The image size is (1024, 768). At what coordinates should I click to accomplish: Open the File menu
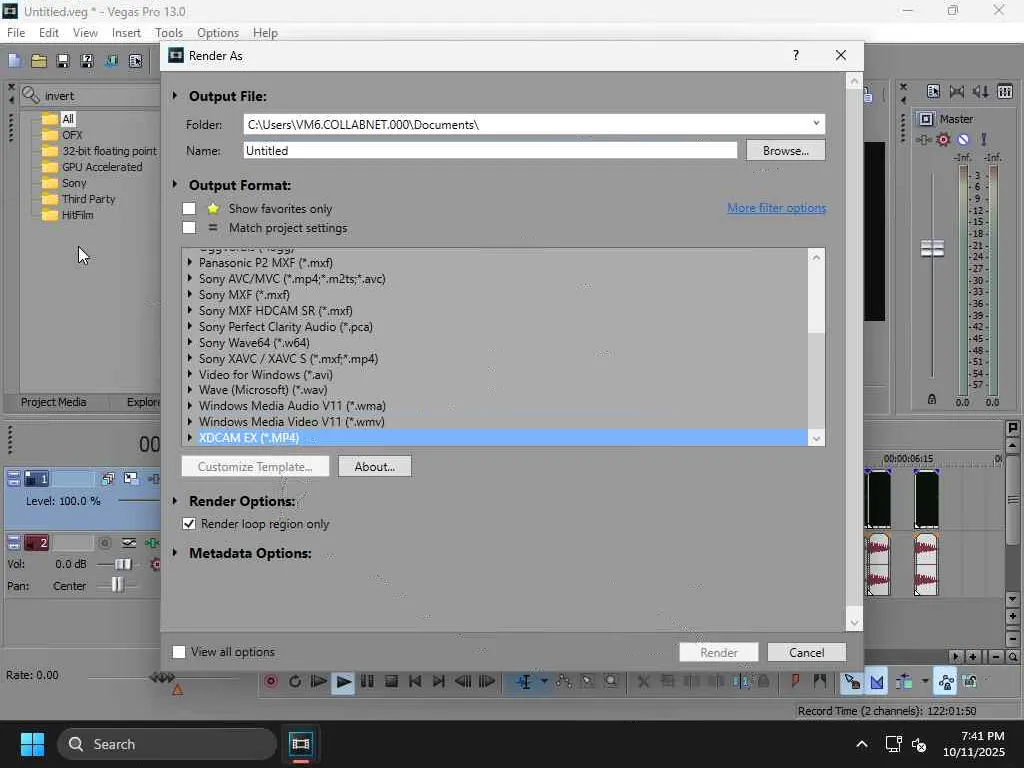tap(16, 33)
